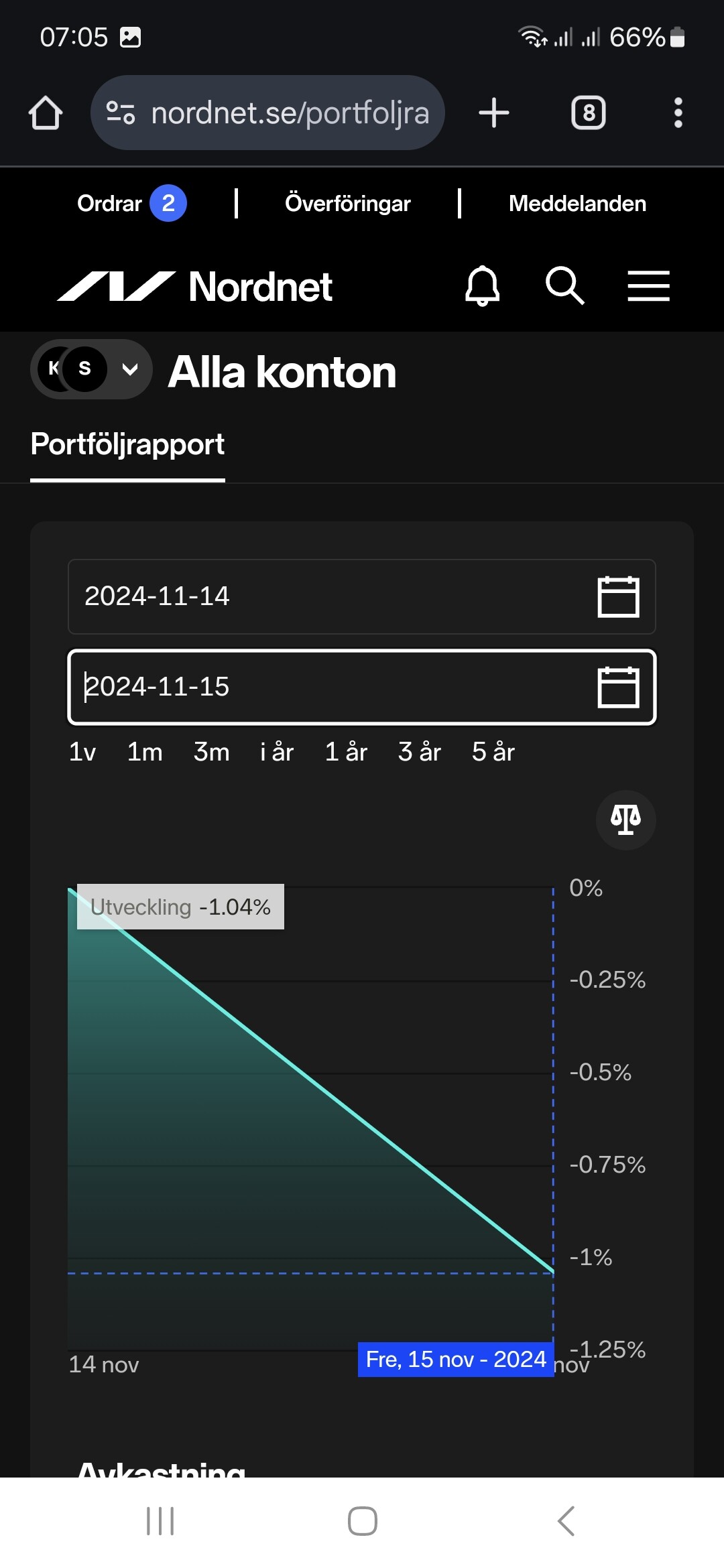
Task: Select the Portföljrapport tab
Action: [x=127, y=445]
